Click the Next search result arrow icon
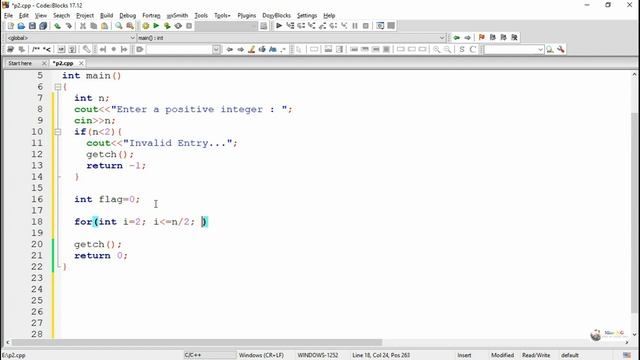Screen dimensions: 640x360 pyautogui.click(x=240, y=49)
